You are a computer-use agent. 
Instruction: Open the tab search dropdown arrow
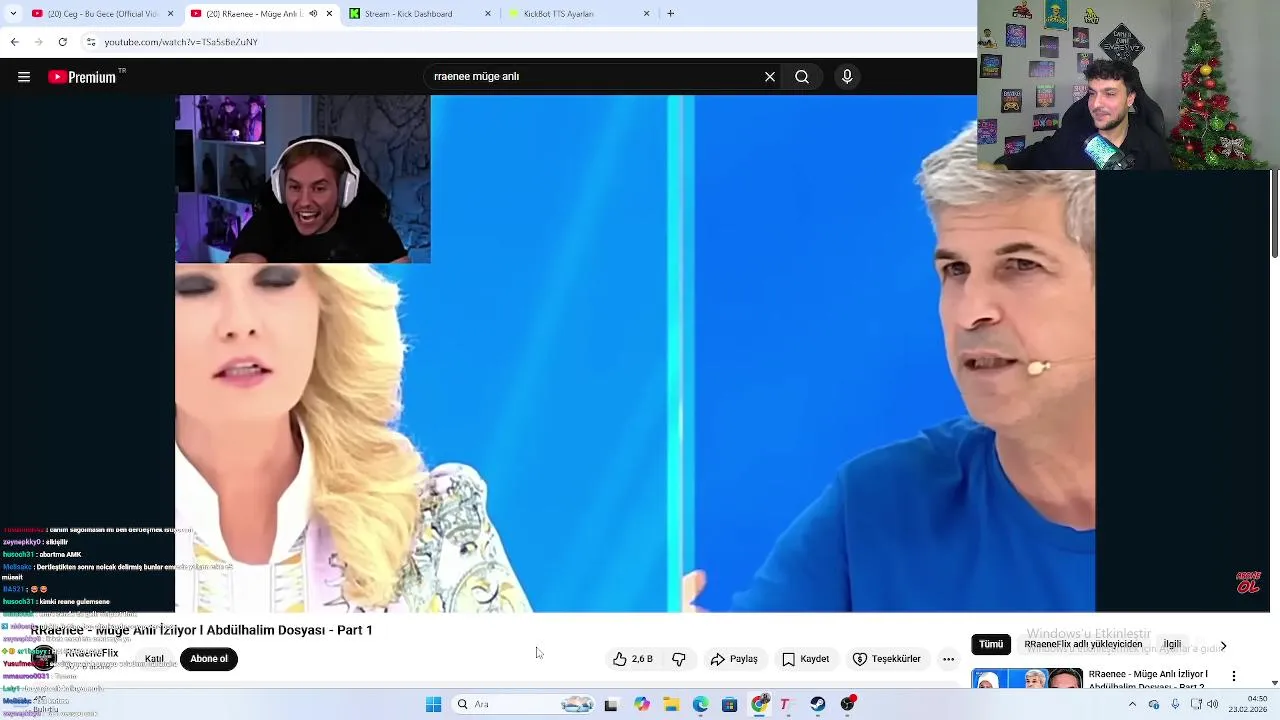click(x=13, y=14)
